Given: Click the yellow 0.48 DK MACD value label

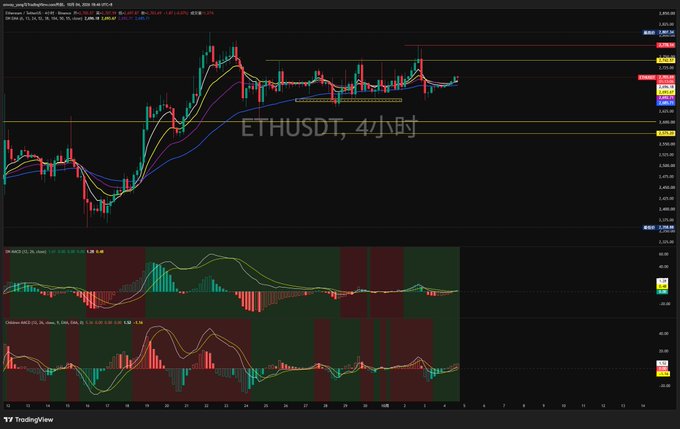Looking at the screenshot, I should click(662, 286).
